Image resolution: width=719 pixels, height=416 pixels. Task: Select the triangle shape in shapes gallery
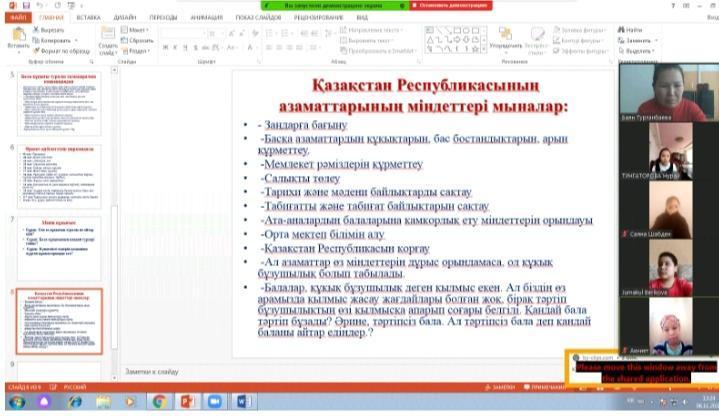point(430,40)
